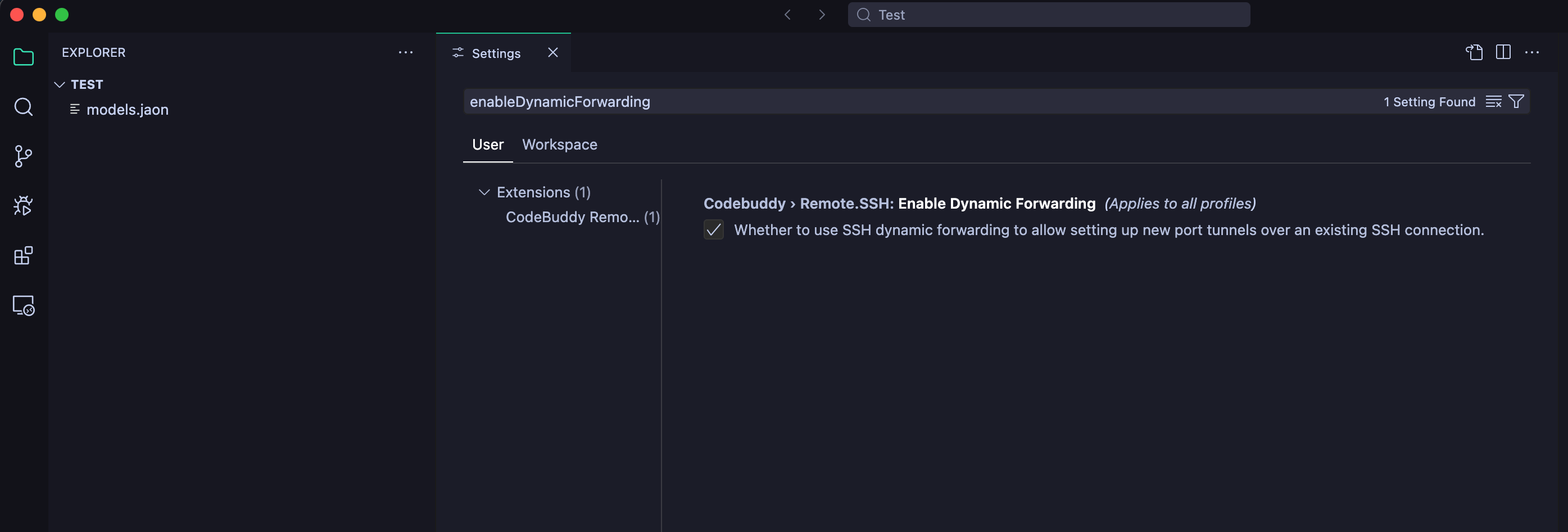Switch to the Workspace settings tab
This screenshot has height=532, width=1568.
[x=559, y=145]
